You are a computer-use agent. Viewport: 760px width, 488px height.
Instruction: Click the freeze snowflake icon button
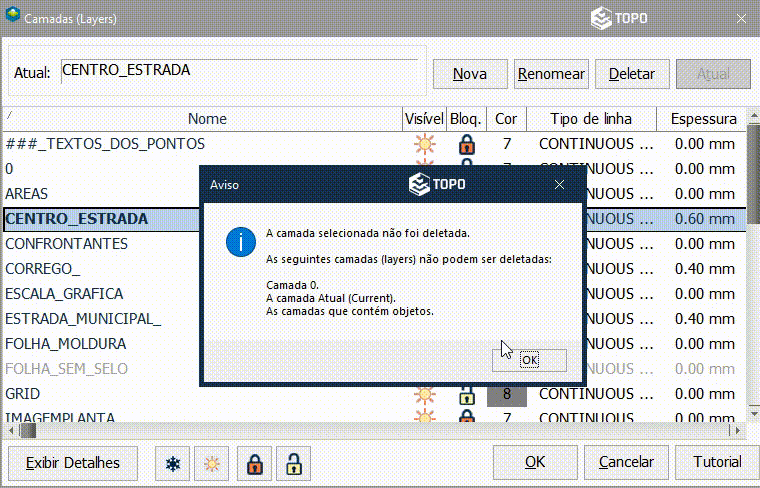[x=173, y=463]
